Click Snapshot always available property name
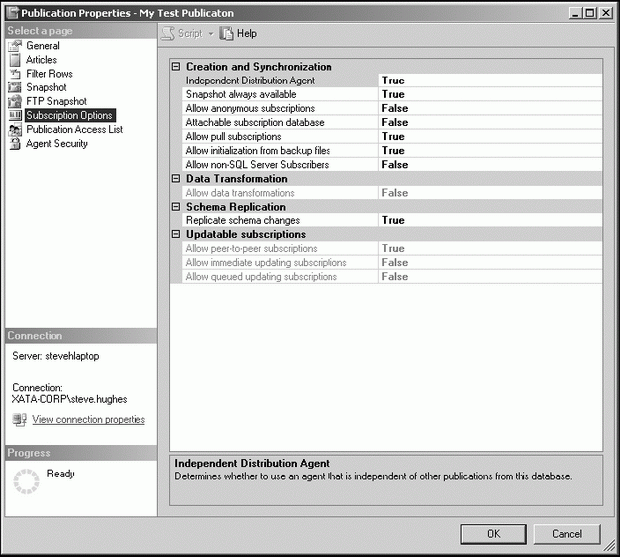 point(241,94)
